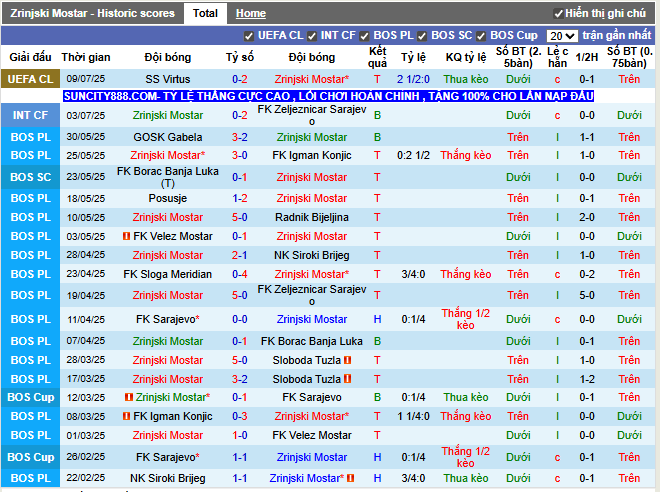Screen dimensions: 660x492
Task: Click red card icon after Zrinjski Mostar 22/02/25
Action: pyautogui.click(x=351, y=478)
